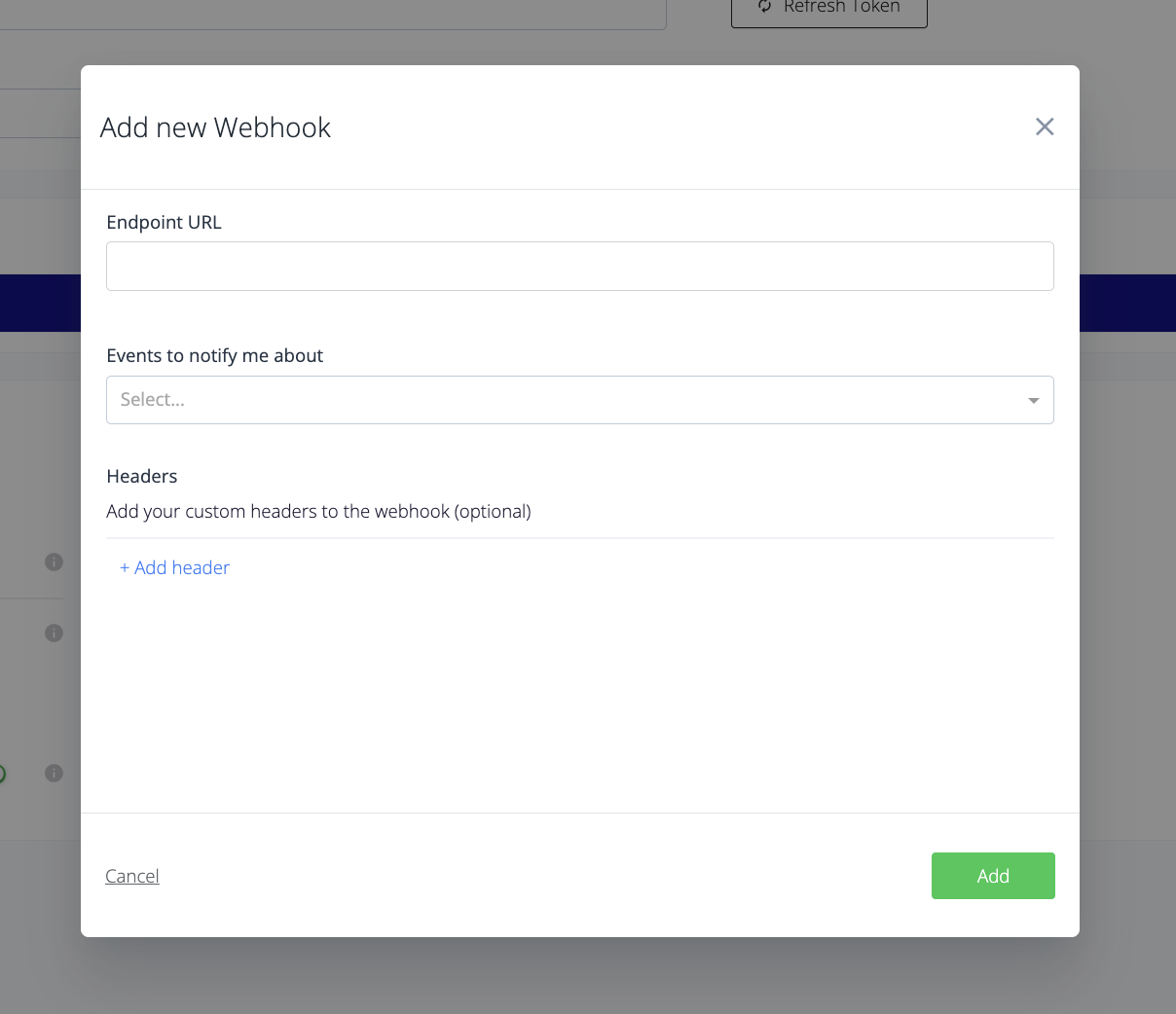Click the Endpoint URL label

pos(164,222)
